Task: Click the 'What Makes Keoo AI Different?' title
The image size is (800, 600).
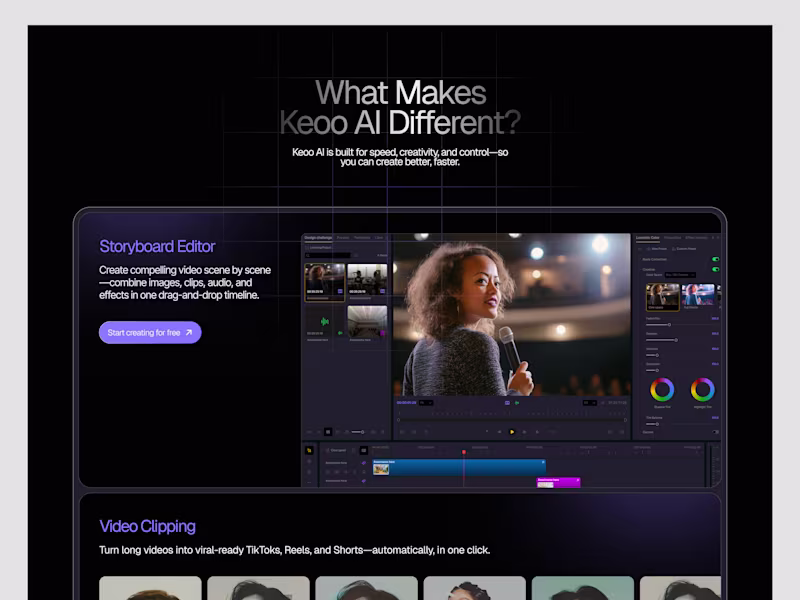Action: [x=400, y=107]
